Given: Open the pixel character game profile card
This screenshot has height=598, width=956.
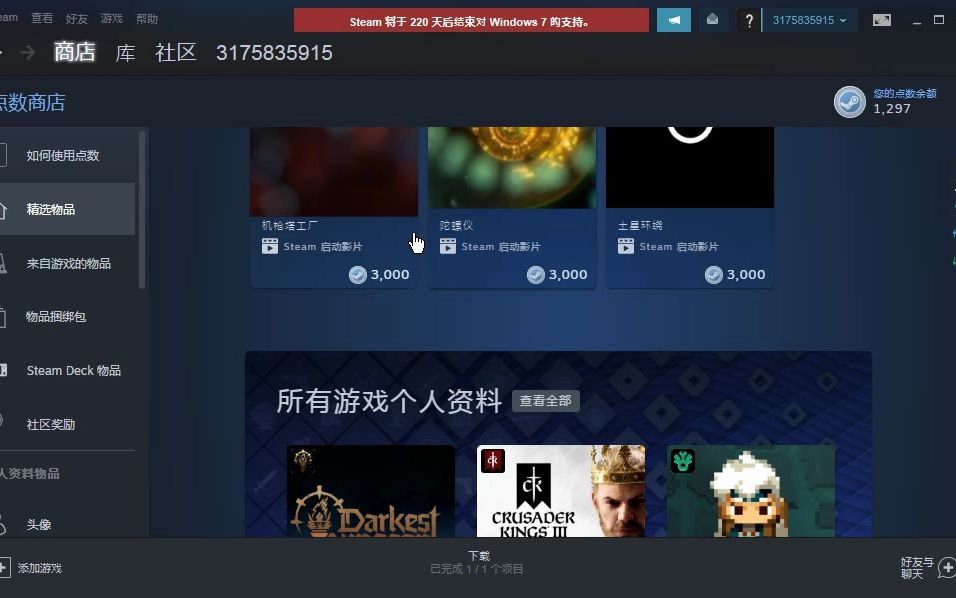Looking at the screenshot, I should click(751, 491).
